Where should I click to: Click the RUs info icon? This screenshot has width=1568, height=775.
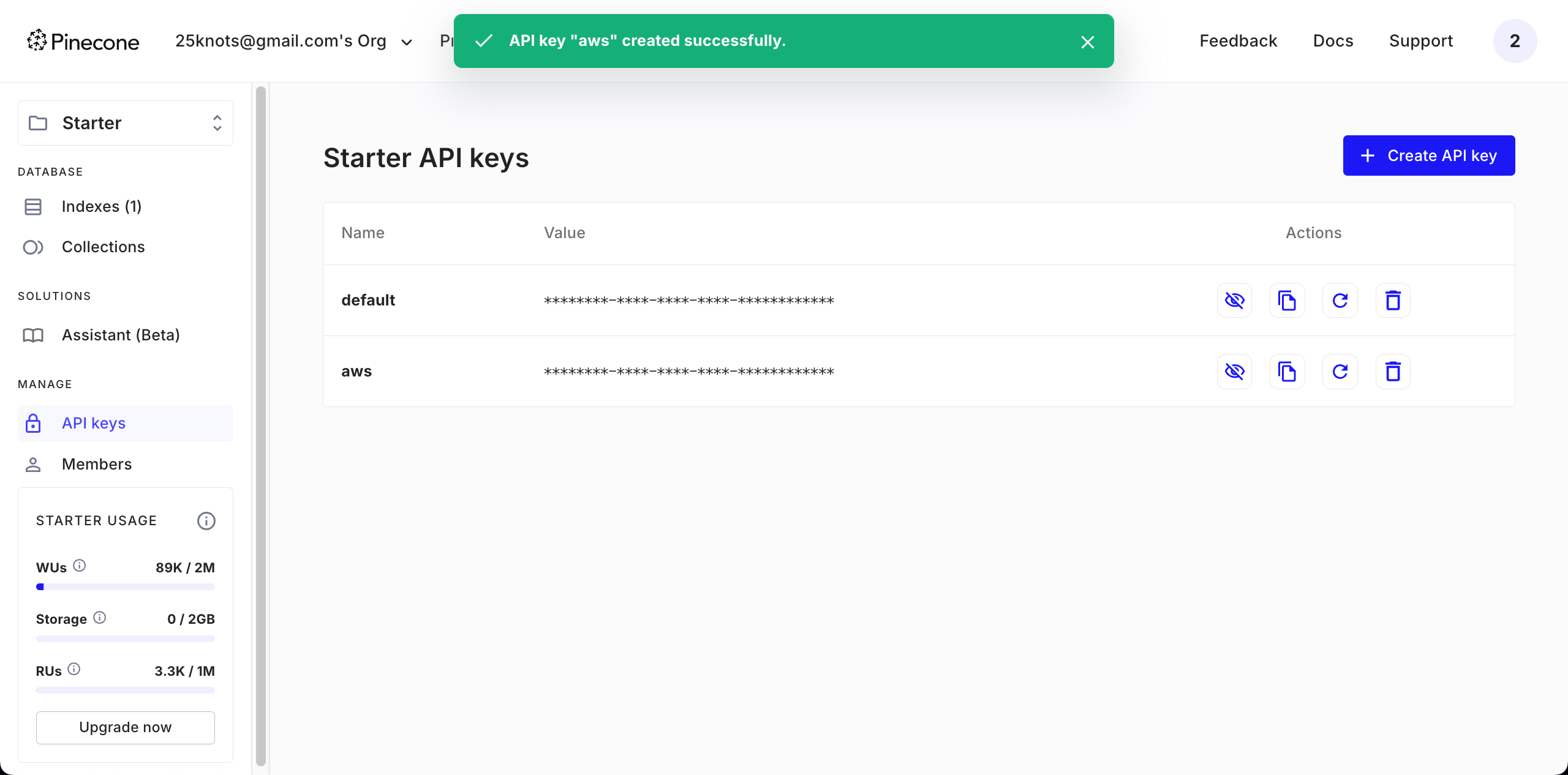tap(74, 669)
